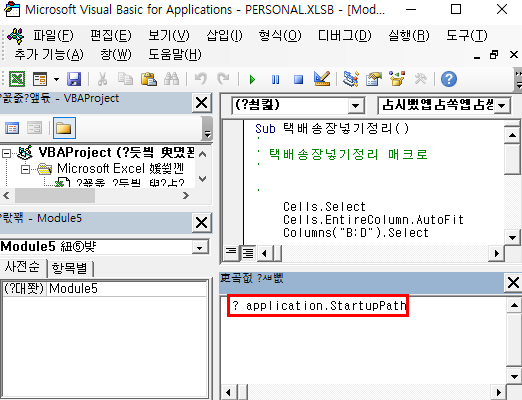Screen dimensions: 522x400
Task: Click Project tree horizontal scrollbar right arrow
Action: [186, 196]
